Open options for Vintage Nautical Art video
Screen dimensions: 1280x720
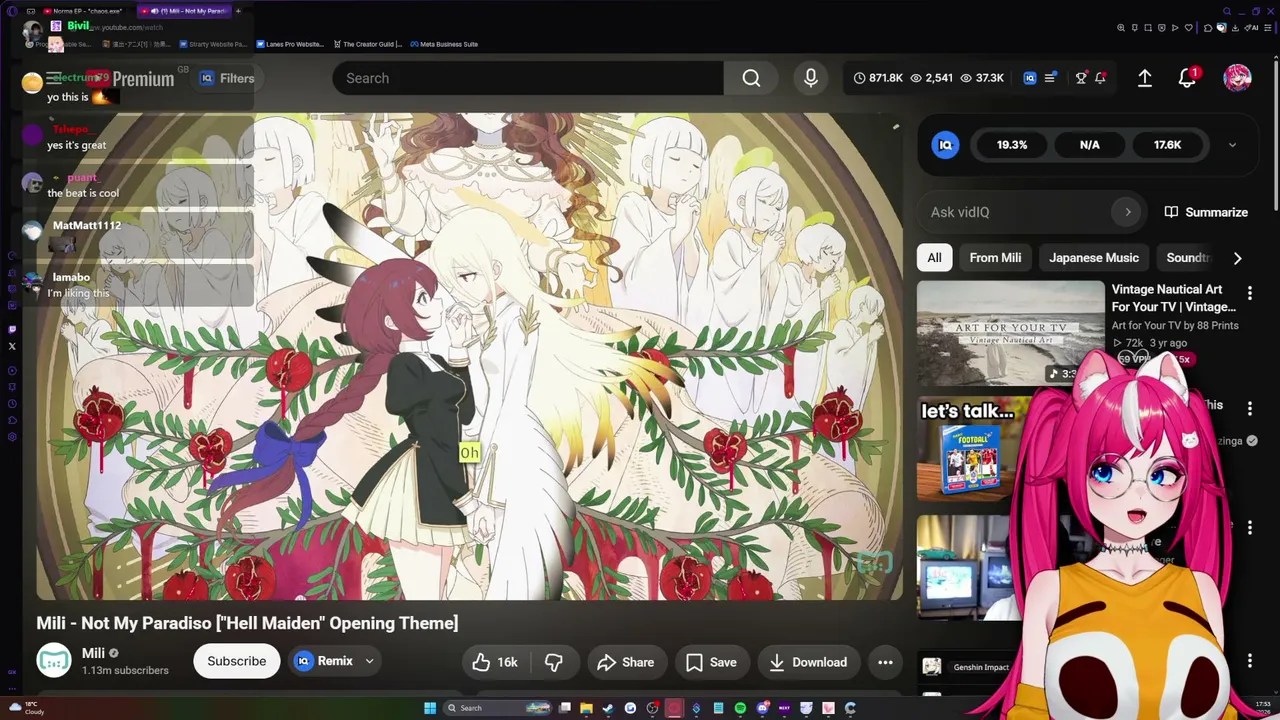coord(1249,293)
